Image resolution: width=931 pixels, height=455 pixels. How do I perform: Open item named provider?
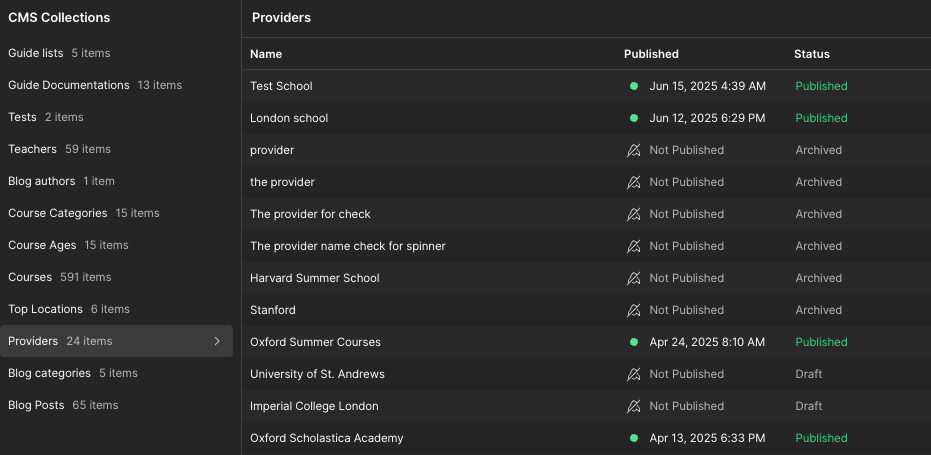tap(272, 150)
